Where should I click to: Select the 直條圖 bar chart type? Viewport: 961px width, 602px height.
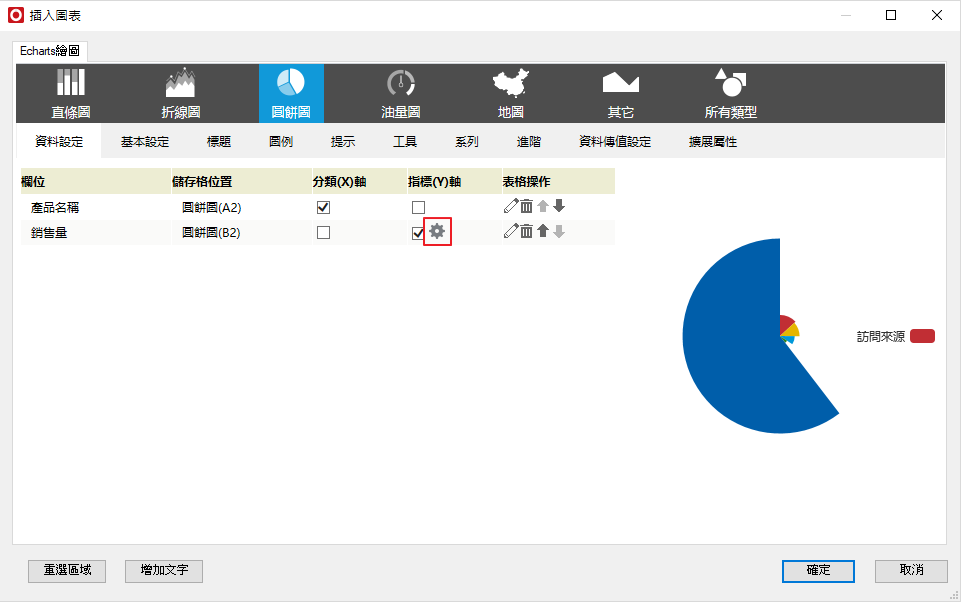coord(71,94)
